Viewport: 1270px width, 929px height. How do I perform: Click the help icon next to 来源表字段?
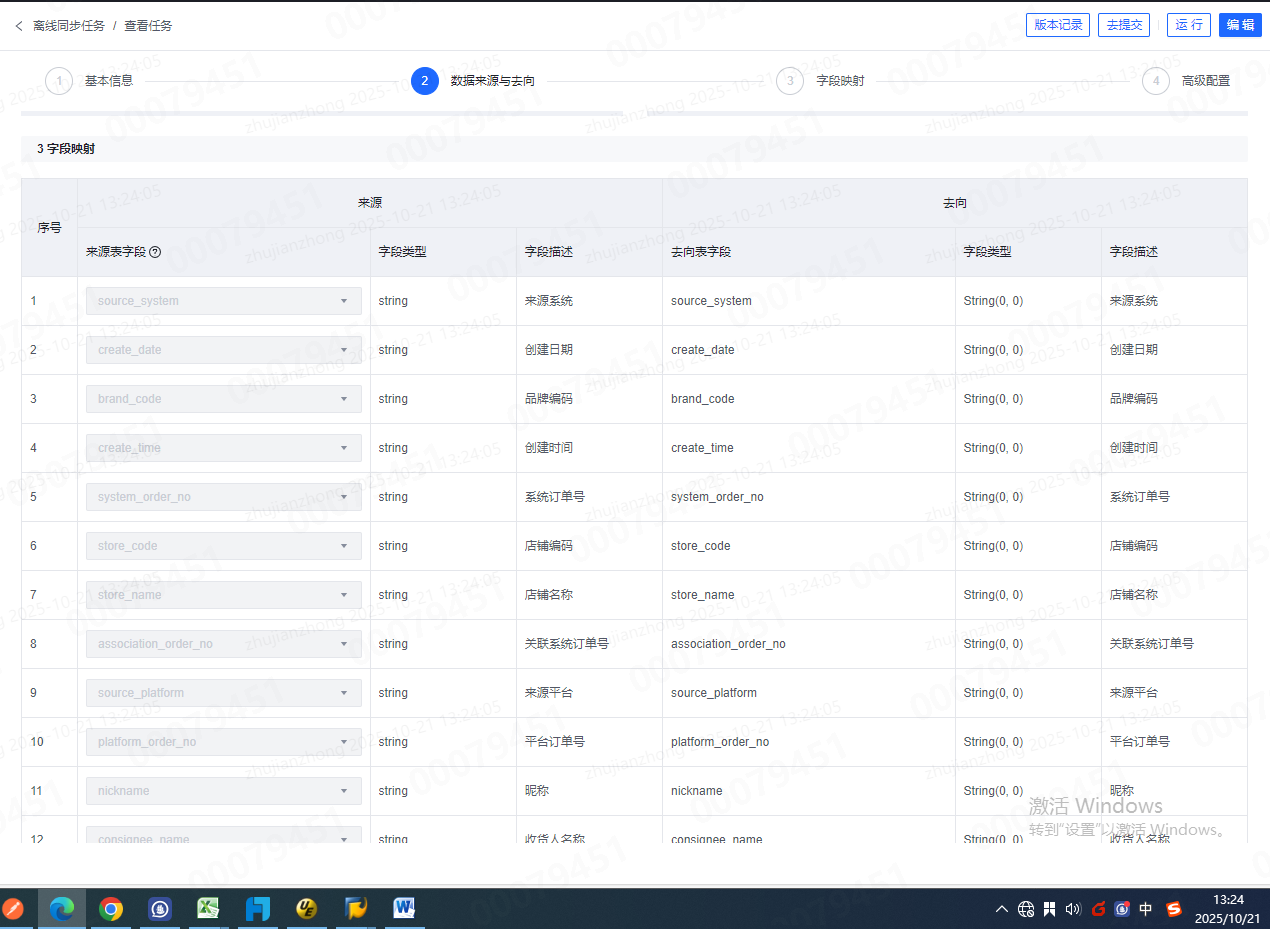155,253
